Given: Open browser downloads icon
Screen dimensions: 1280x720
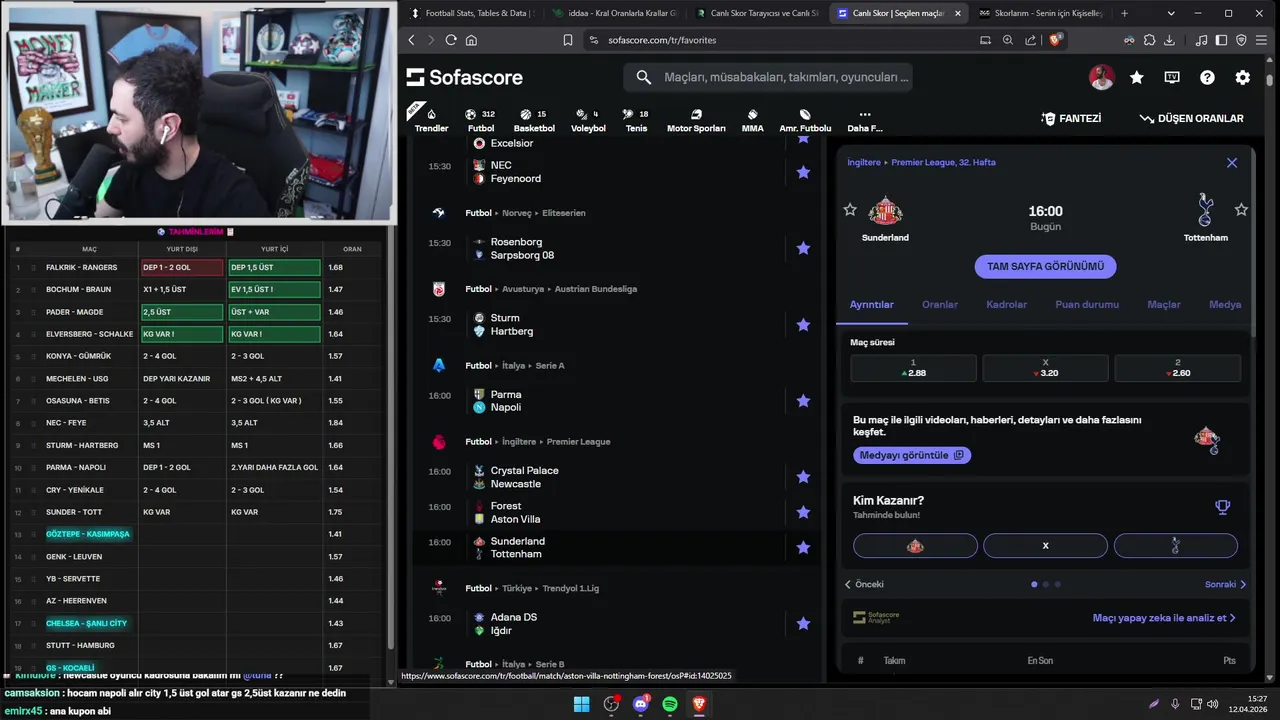Looking at the screenshot, I should point(1169,40).
